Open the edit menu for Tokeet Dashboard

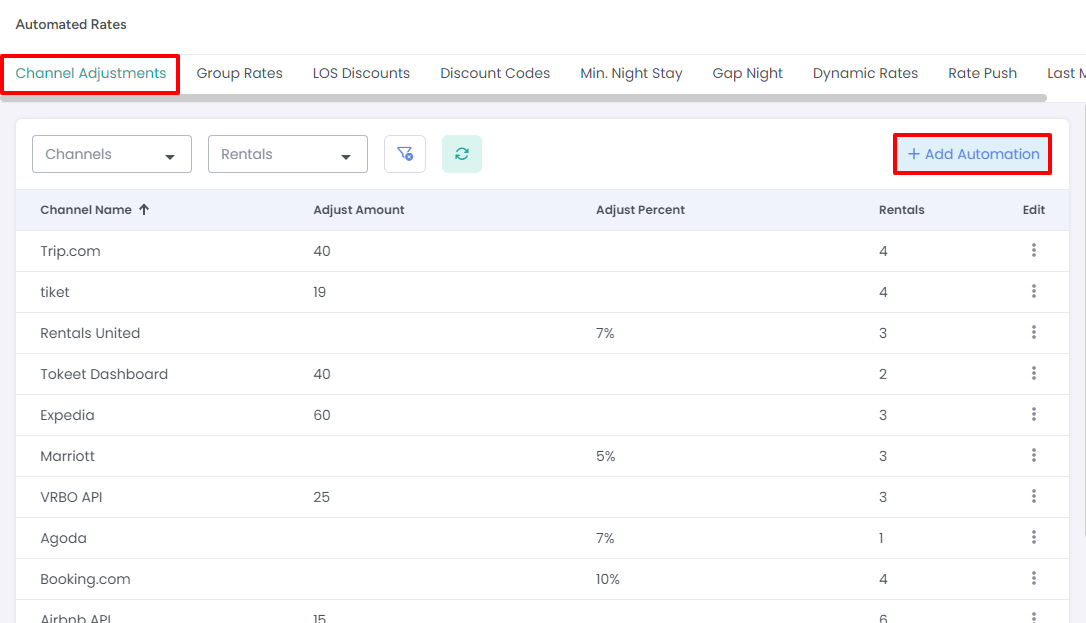1033,373
